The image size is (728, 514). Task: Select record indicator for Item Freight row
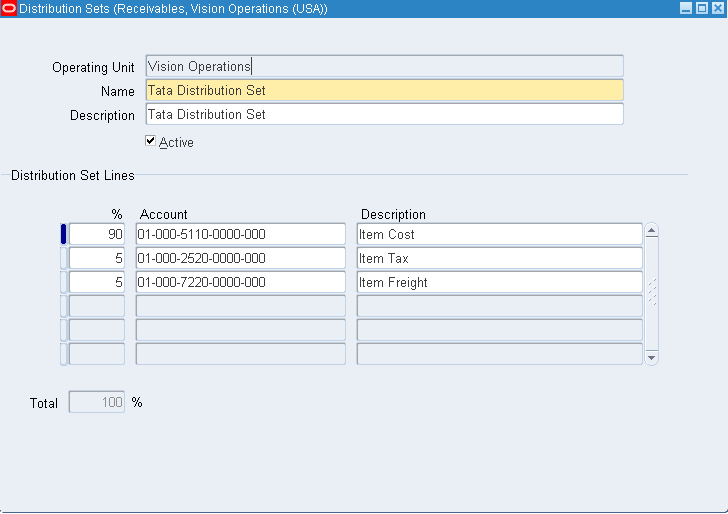[64, 282]
